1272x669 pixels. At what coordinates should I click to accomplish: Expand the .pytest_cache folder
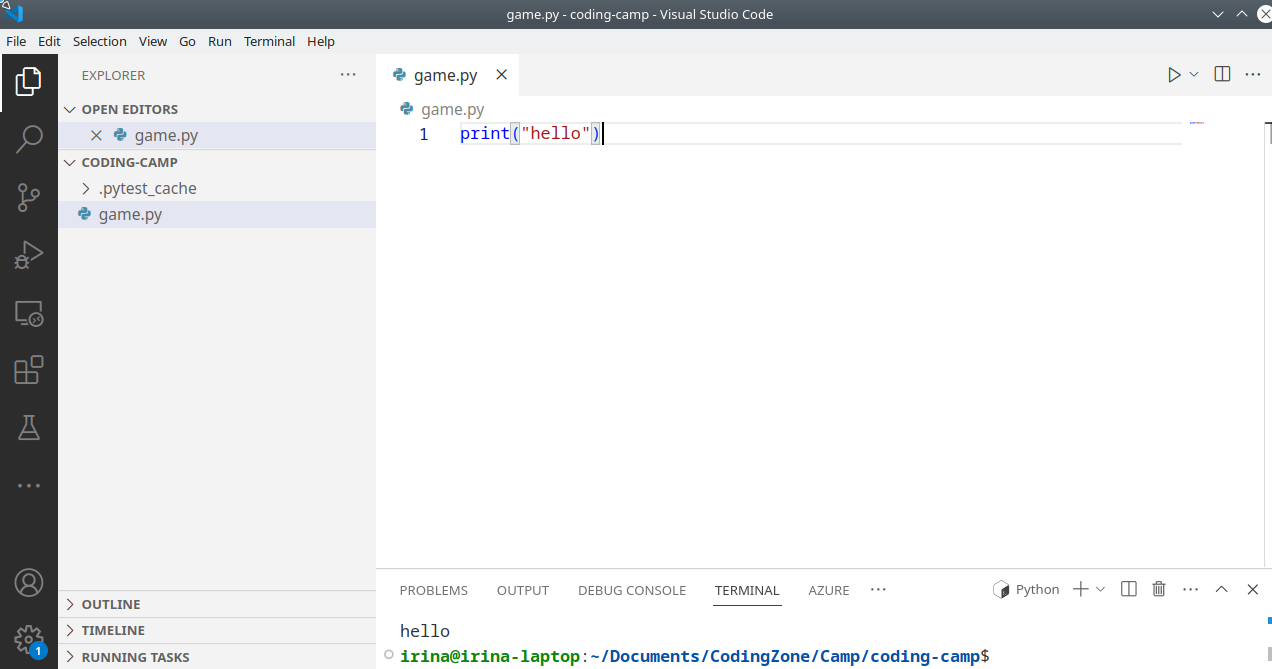[x=147, y=188]
